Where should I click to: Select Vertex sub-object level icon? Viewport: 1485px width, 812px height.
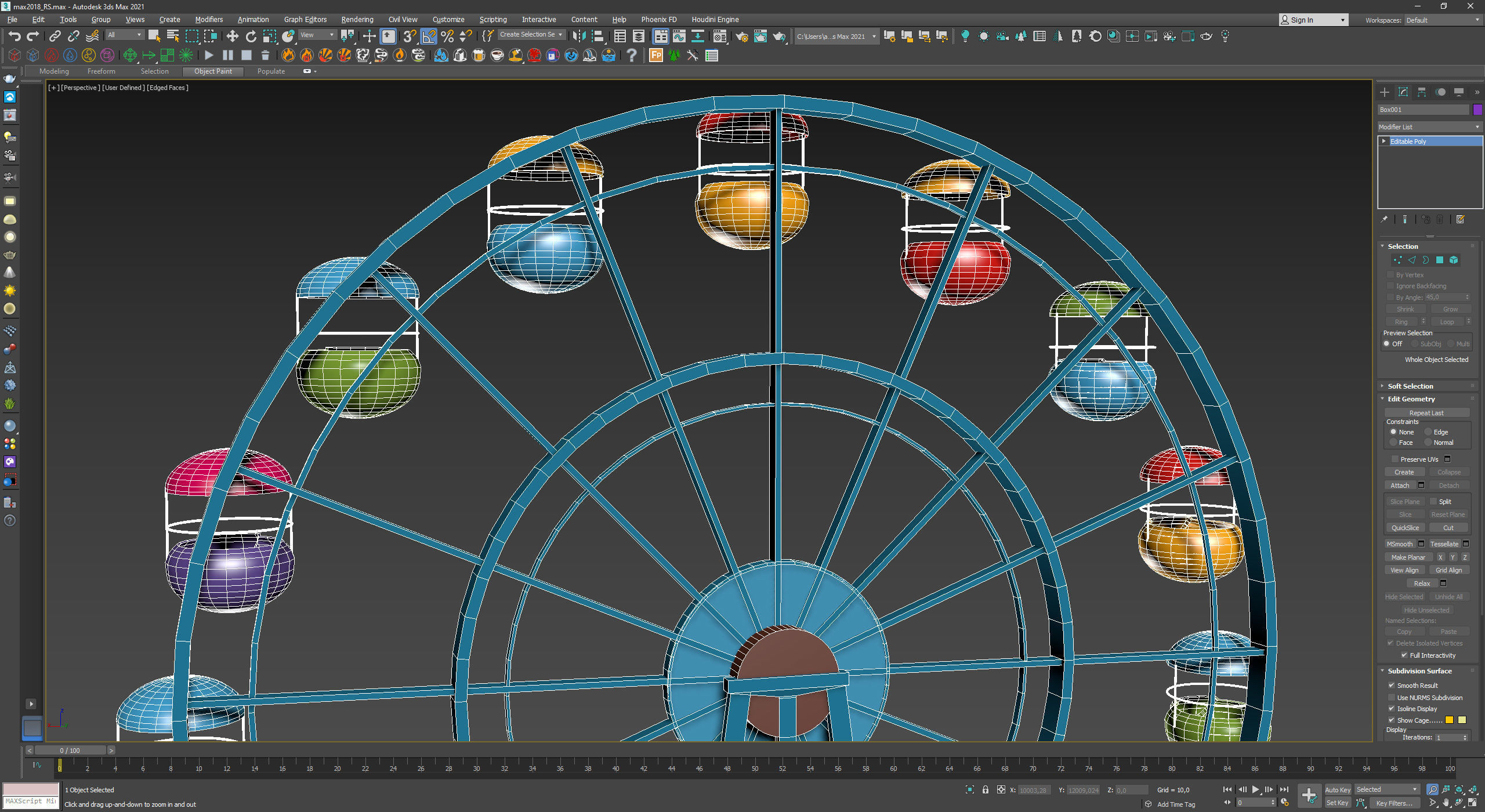pos(1398,260)
